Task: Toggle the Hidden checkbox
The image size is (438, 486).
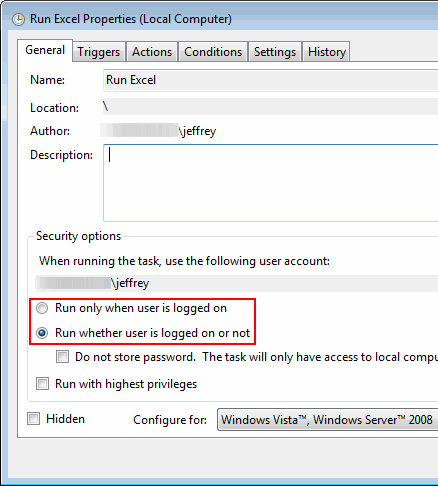Action: click(33, 419)
